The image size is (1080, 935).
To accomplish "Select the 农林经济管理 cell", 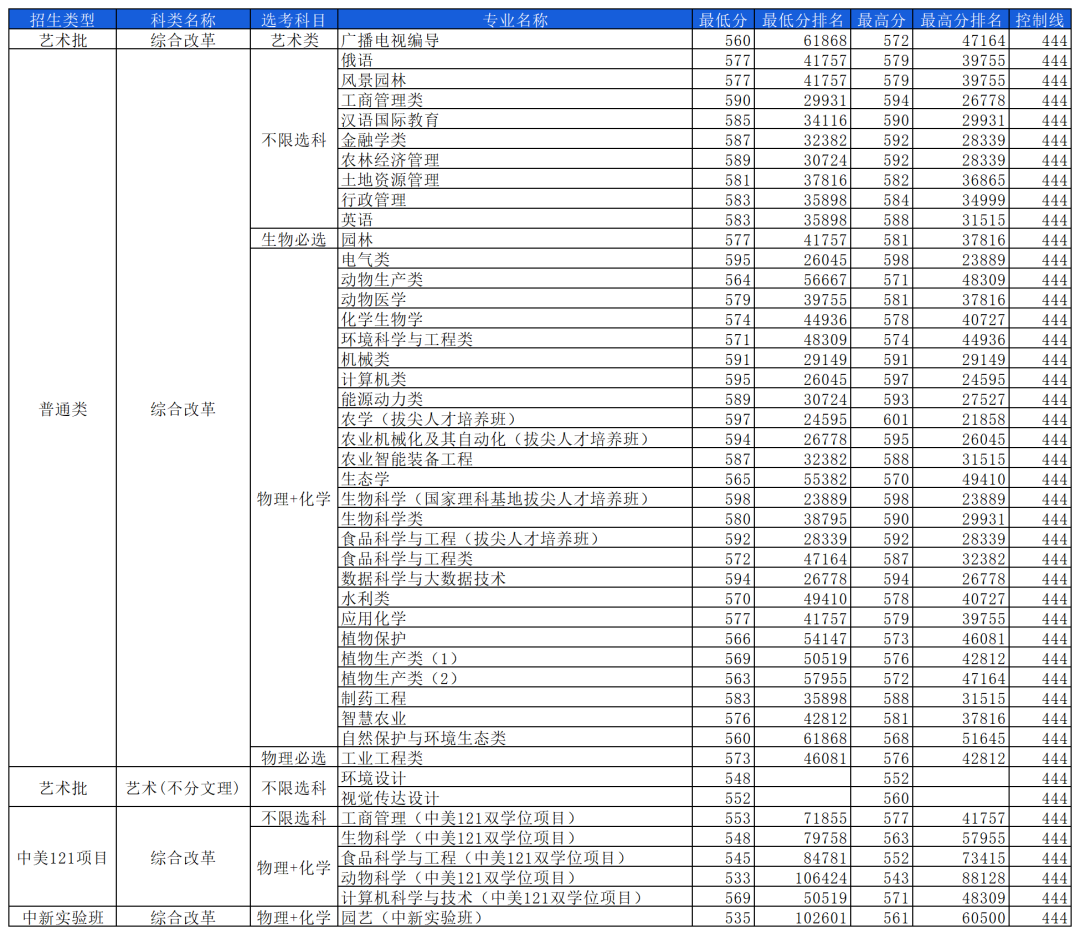I will 515,160.
